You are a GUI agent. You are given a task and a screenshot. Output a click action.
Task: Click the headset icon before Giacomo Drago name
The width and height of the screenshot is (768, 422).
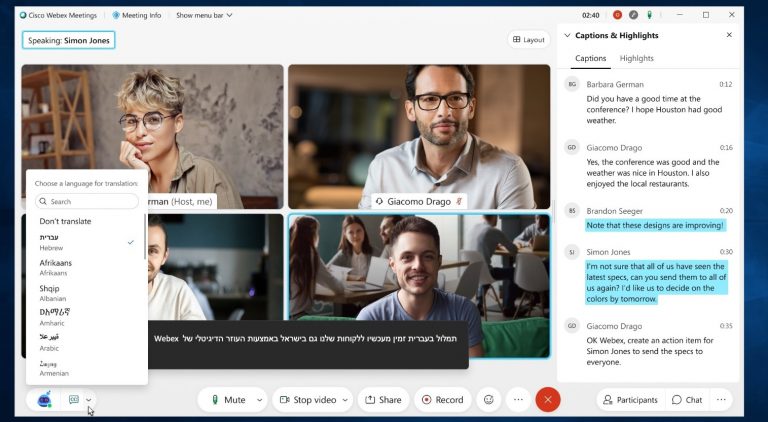[379, 201]
